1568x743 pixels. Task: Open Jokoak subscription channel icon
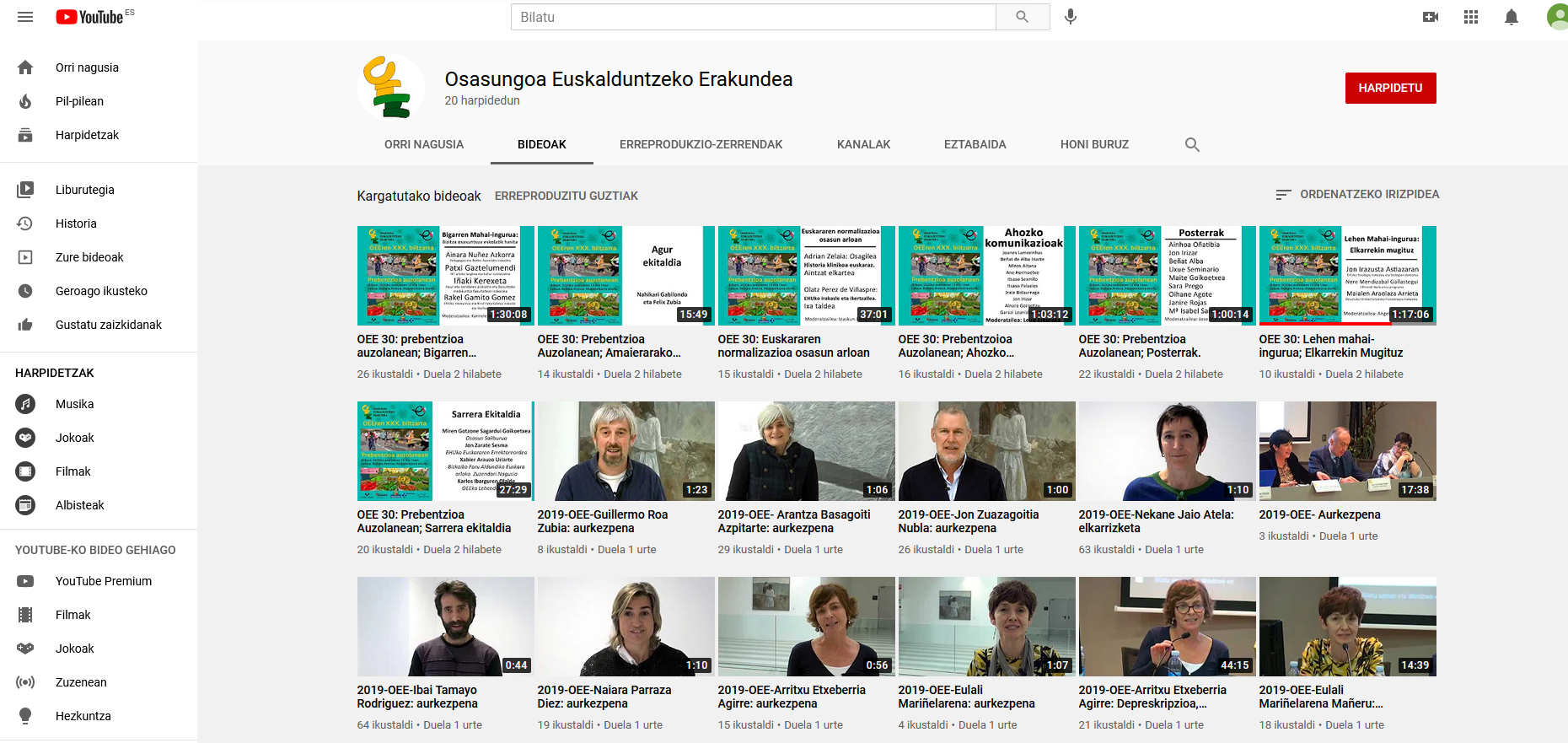click(25, 438)
